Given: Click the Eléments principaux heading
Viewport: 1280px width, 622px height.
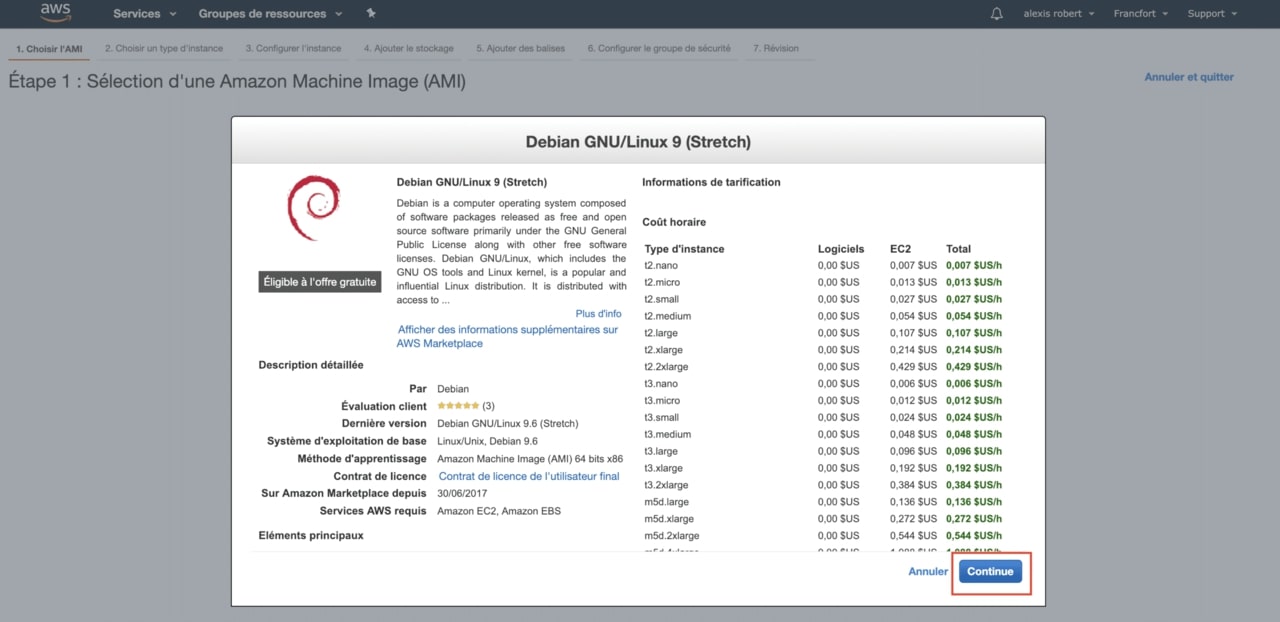Looking at the screenshot, I should (x=311, y=535).
